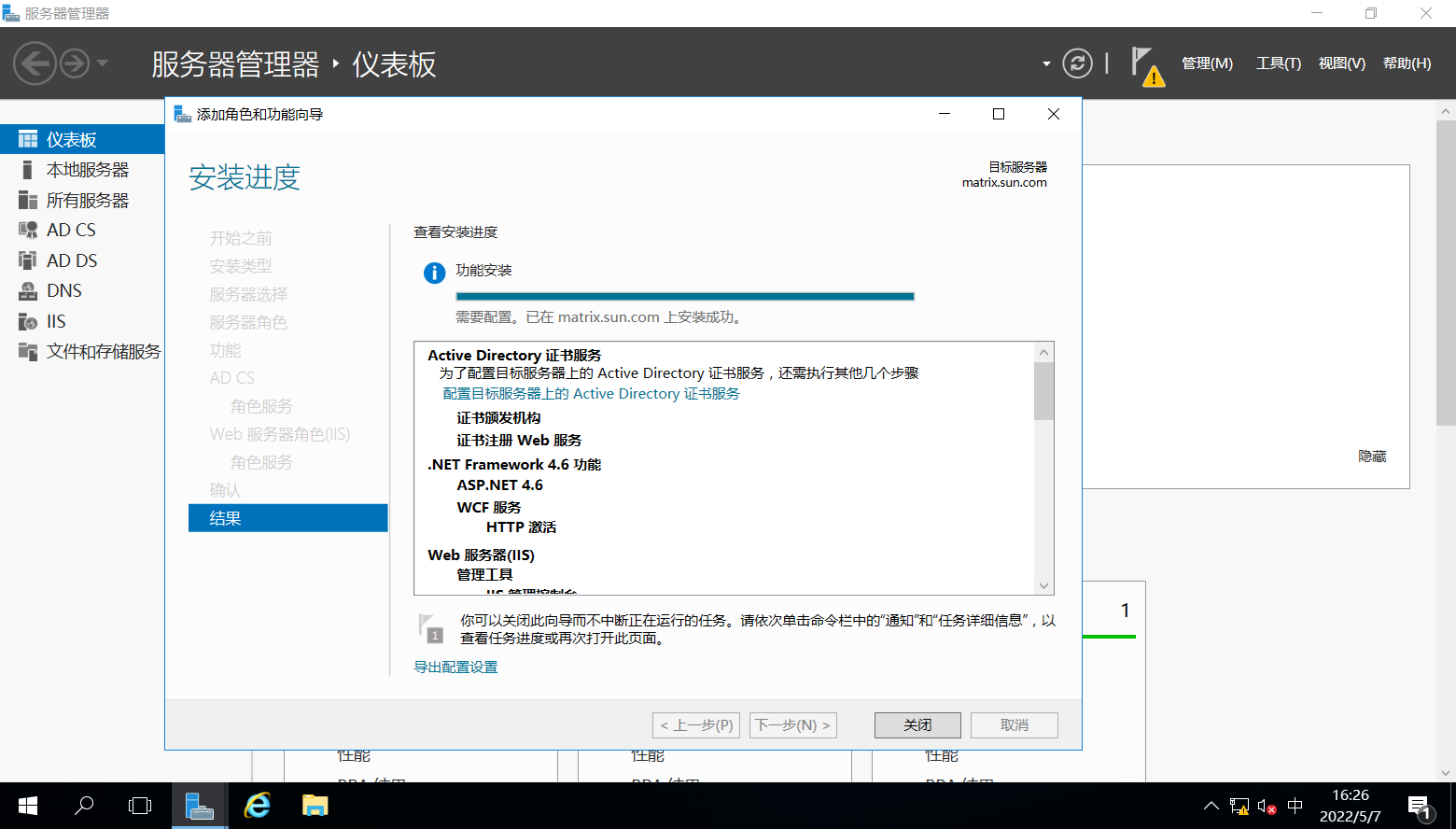Click Web 服务器(IIS) heading in results
The height and width of the screenshot is (829, 1456).
(481, 555)
